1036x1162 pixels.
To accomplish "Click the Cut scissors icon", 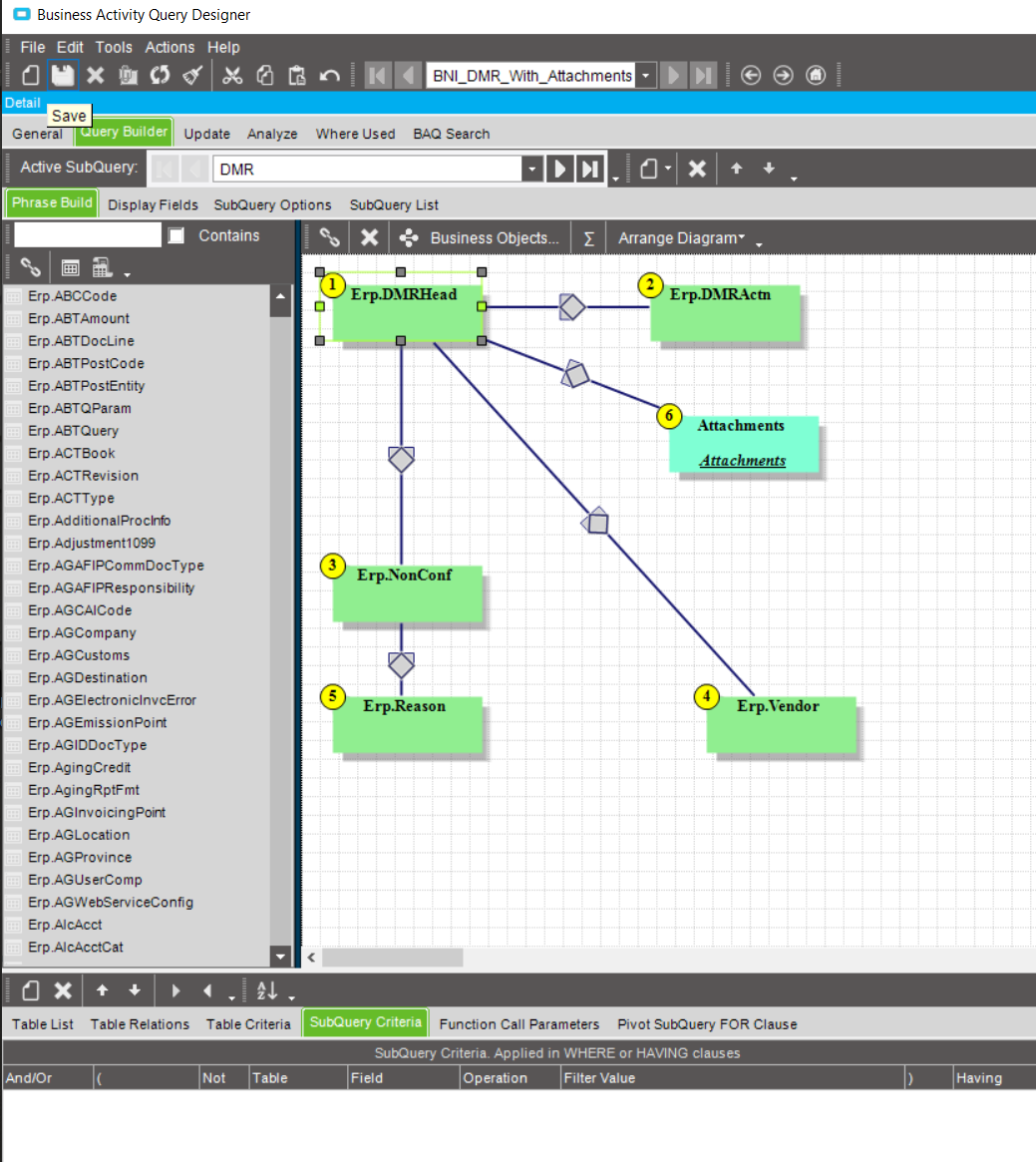I will (232, 76).
